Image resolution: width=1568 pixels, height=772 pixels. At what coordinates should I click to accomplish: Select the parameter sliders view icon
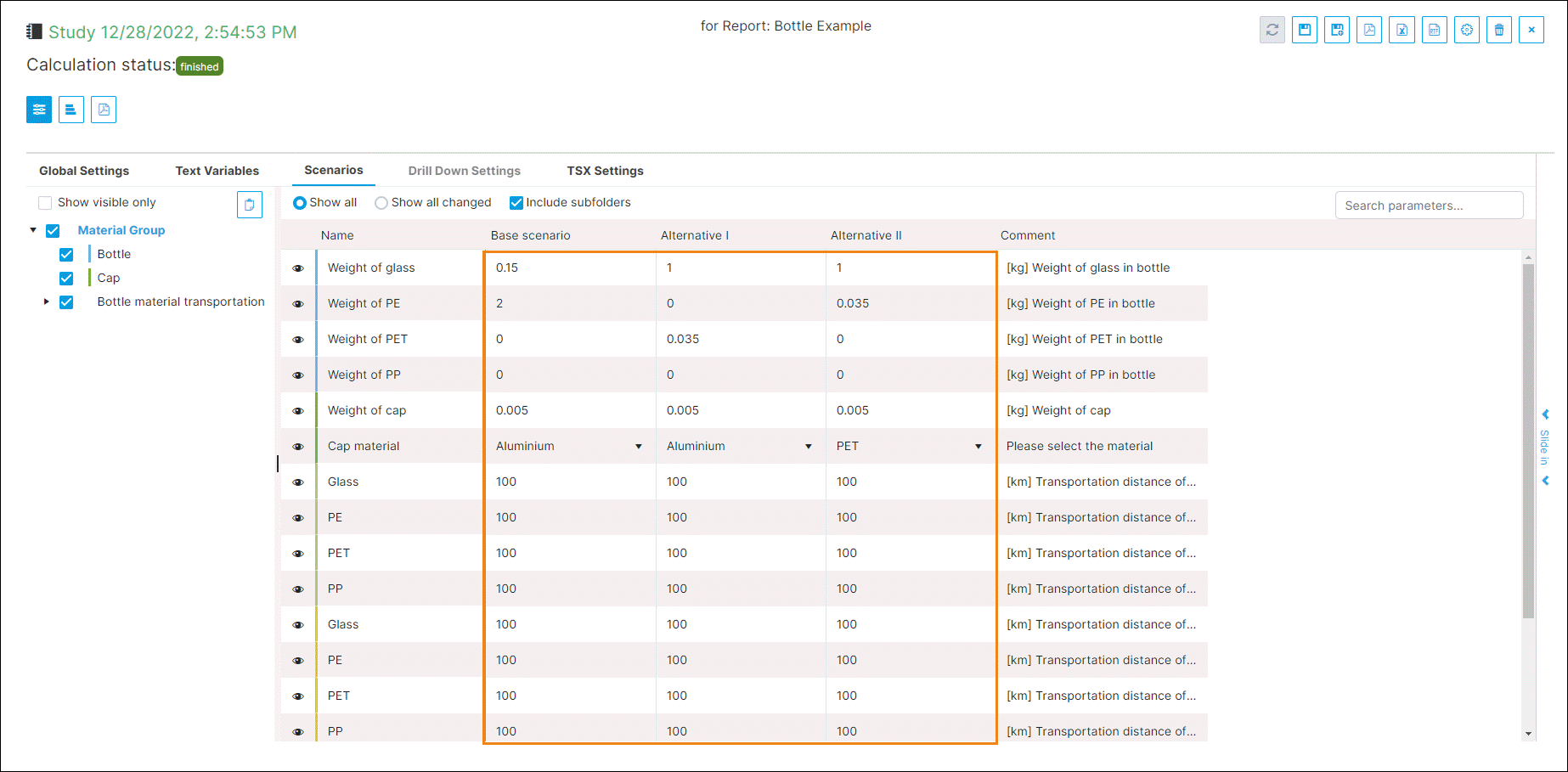coord(39,110)
